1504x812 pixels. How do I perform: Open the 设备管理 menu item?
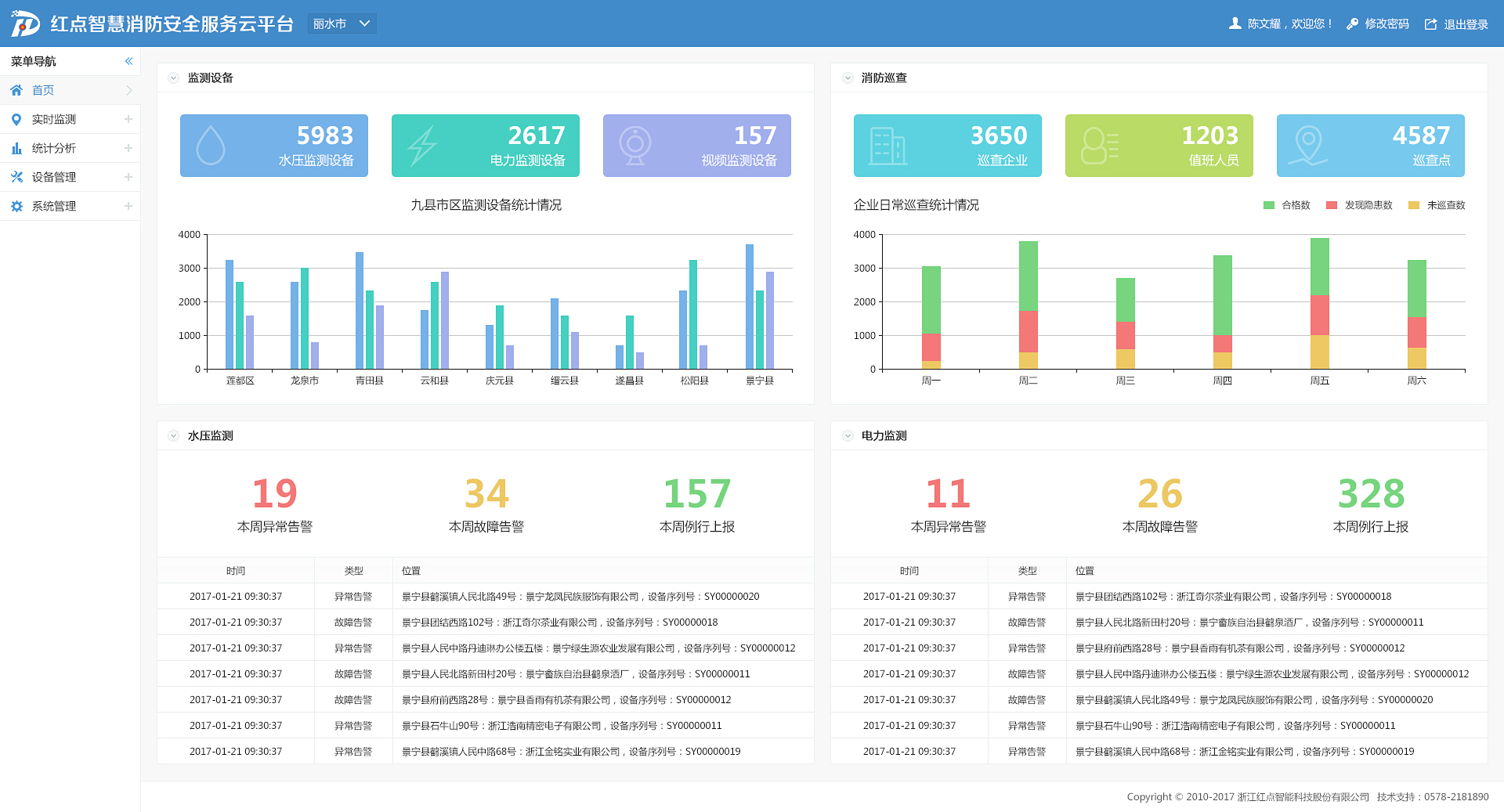click(x=70, y=177)
